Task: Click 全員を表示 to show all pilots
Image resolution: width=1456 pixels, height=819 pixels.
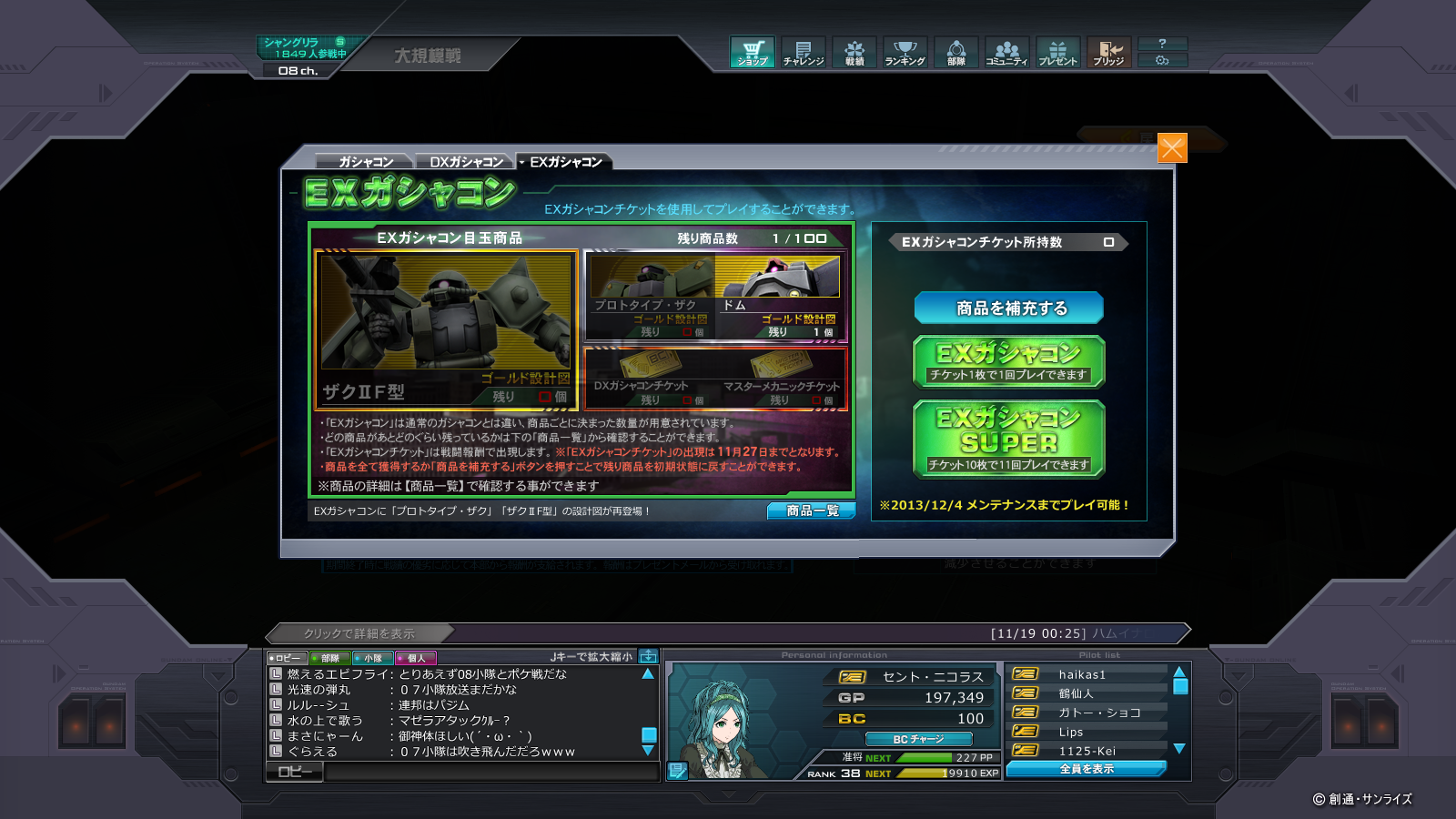Action: point(1087,769)
